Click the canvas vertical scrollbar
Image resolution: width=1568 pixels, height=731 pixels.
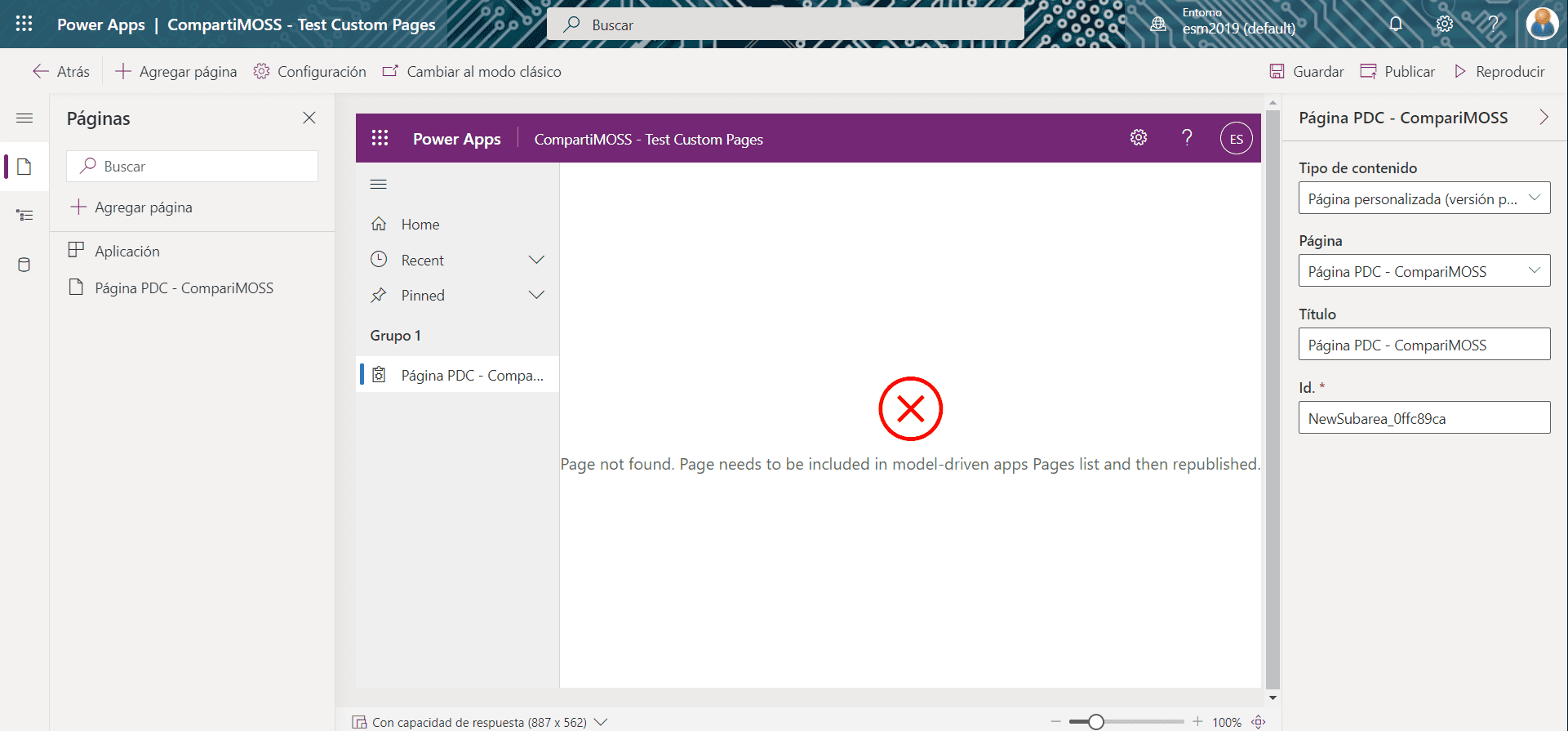[1273, 400]
